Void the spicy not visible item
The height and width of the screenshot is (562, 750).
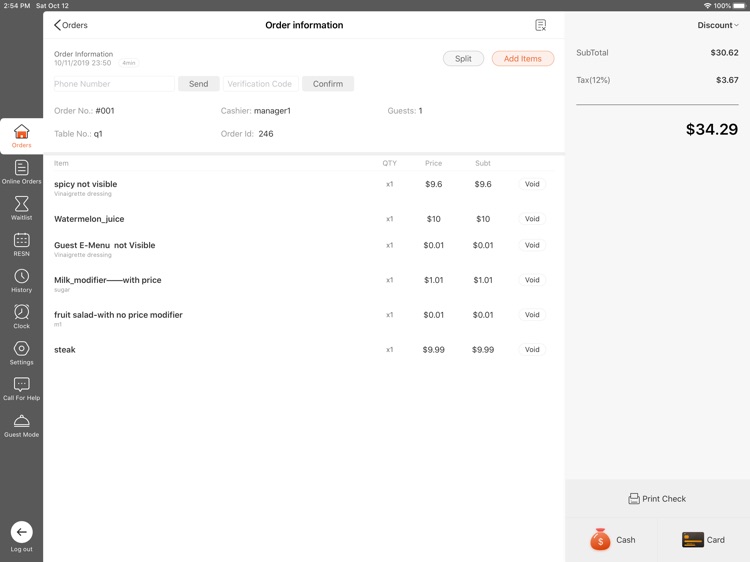[532, 184]
